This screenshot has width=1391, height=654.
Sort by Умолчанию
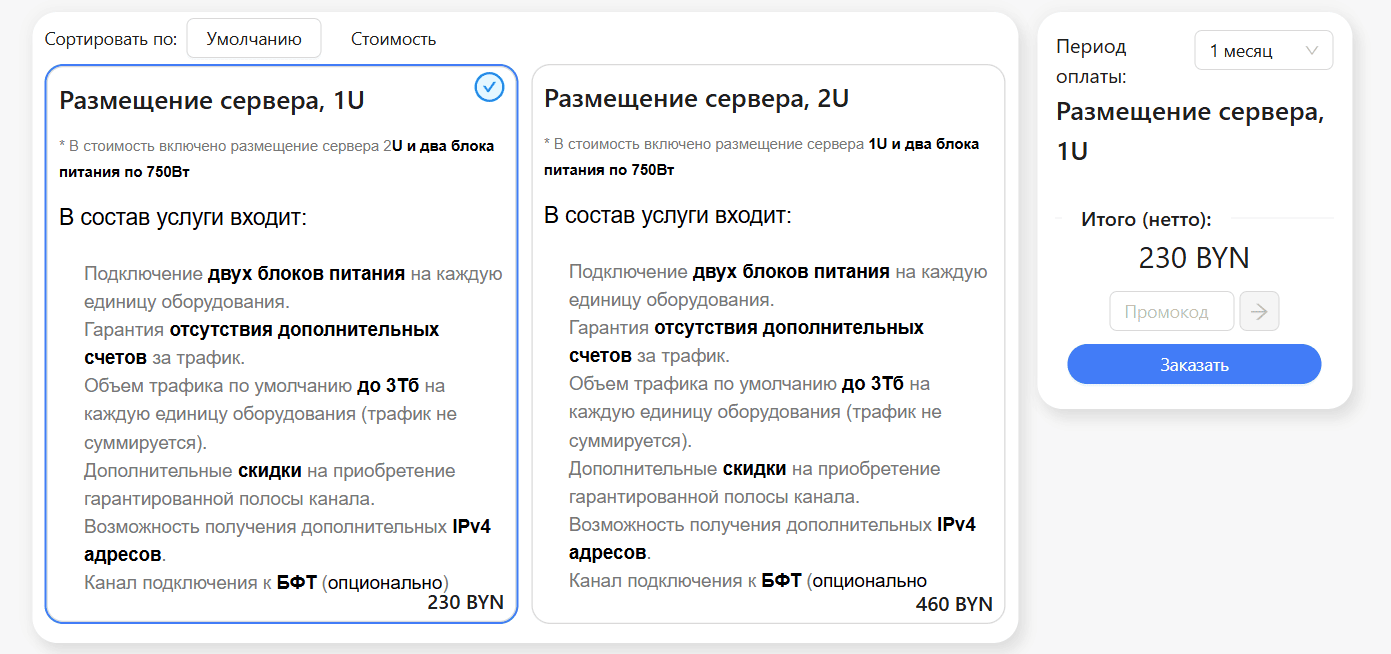pyautogui.click(x=254, y=39)
